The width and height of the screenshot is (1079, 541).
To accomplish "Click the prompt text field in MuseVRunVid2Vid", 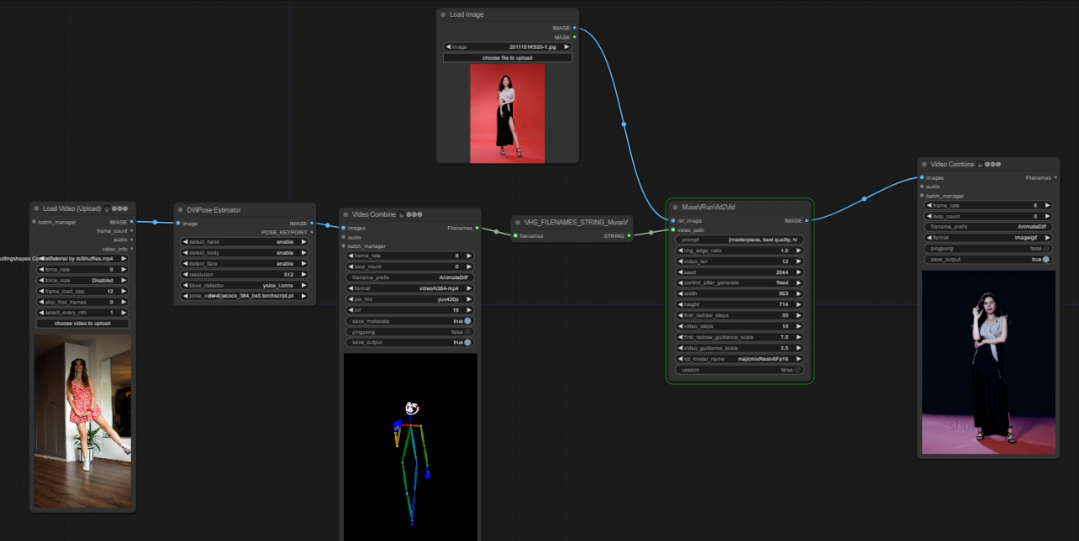I will coord(740,240).
